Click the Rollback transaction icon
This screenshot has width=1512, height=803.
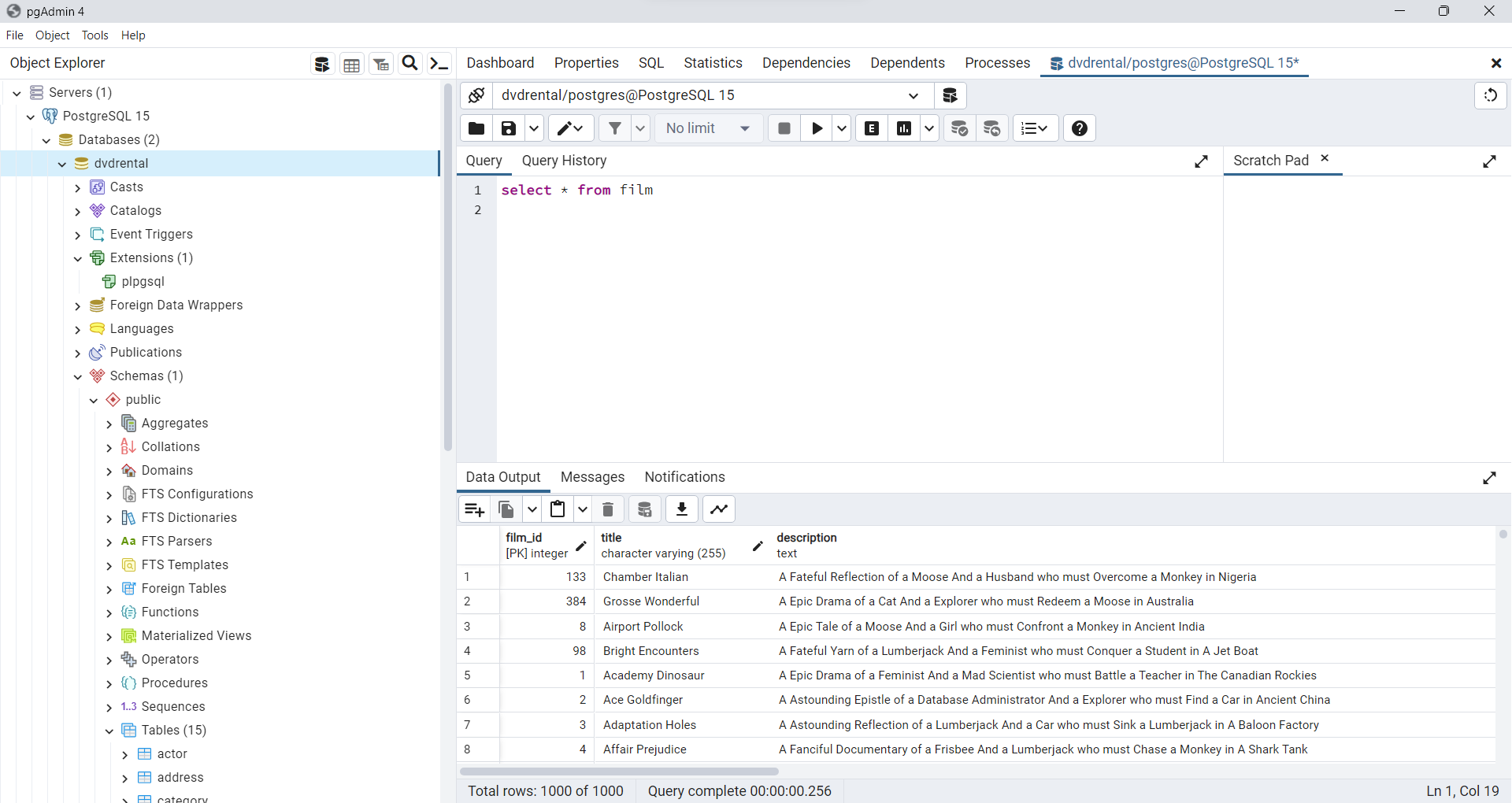992,128
